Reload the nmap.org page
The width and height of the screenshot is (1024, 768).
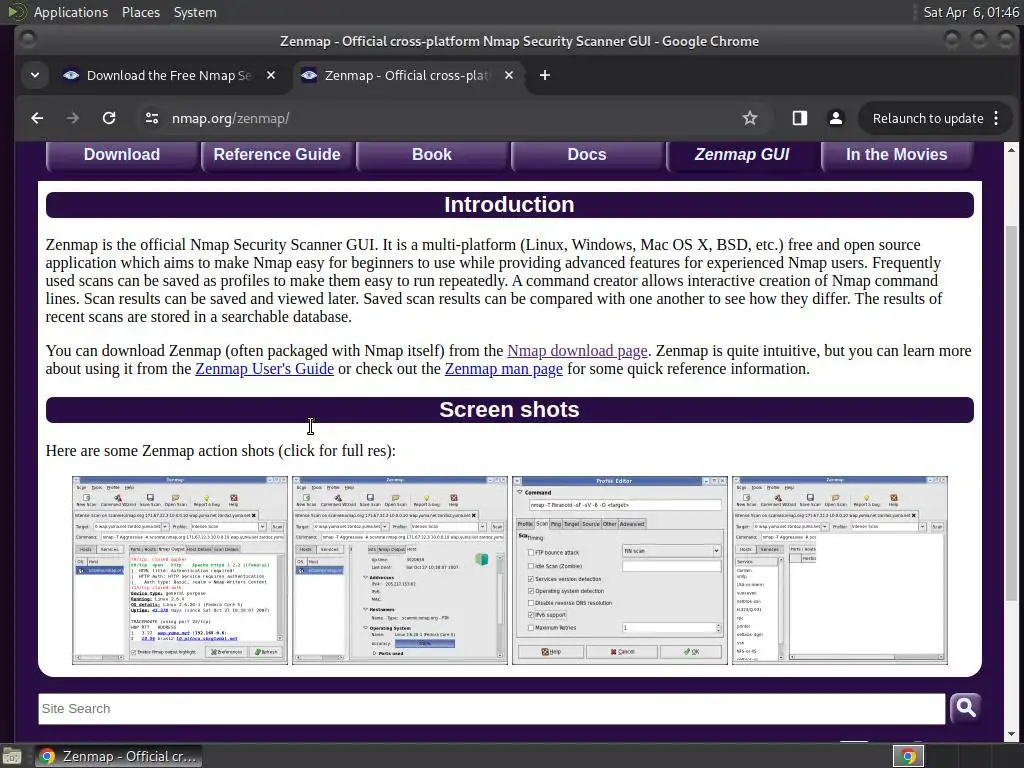(x=109, y=118)
